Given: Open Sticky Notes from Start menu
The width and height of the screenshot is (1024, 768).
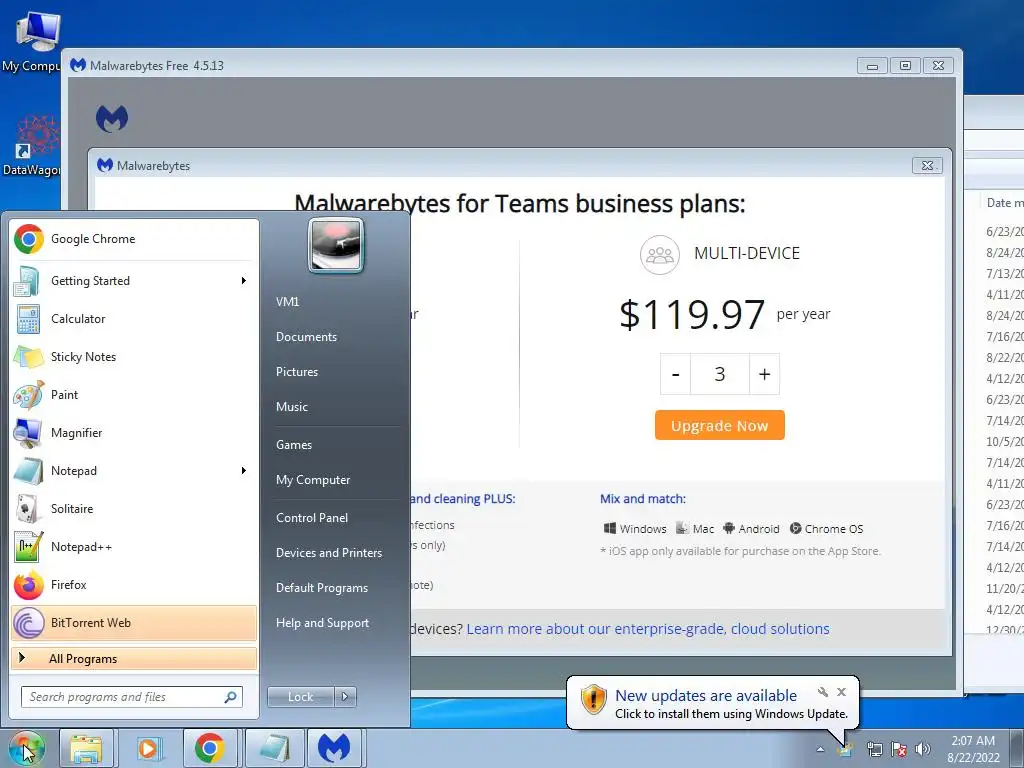Looking at the screenshot, I should click(x=134, y=357).
